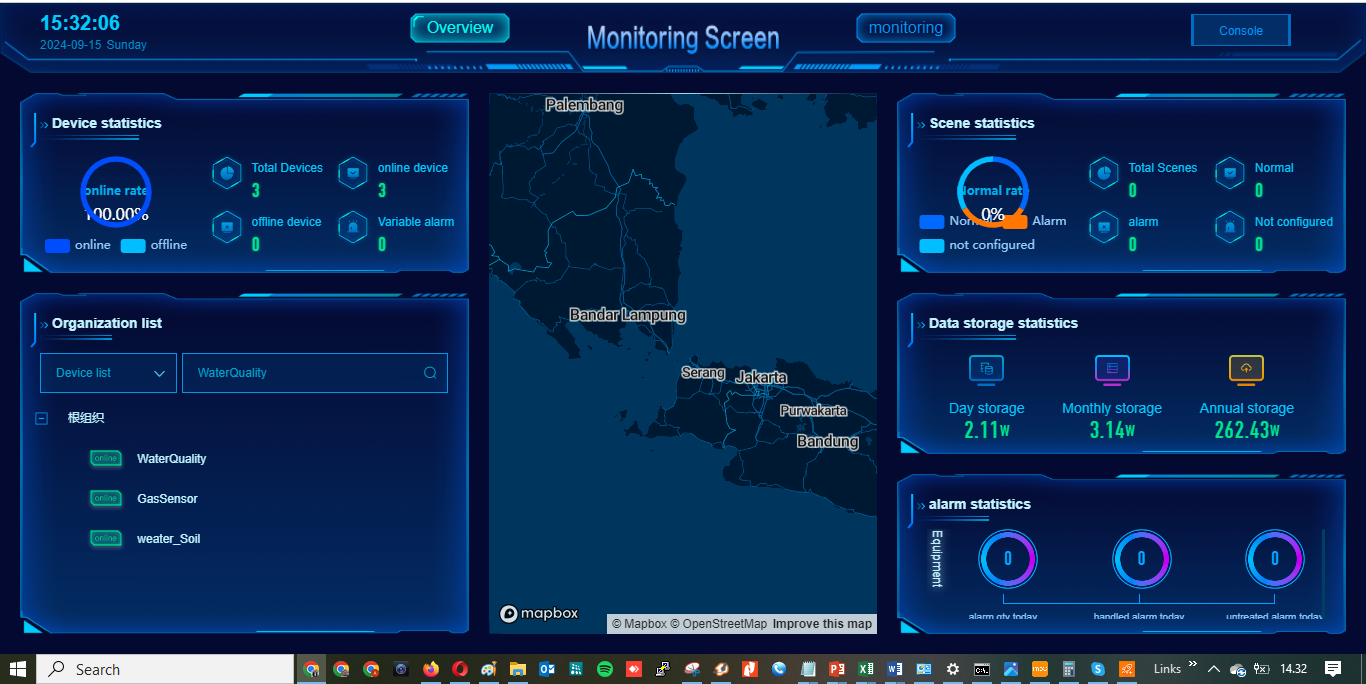Toggle the online legend in Device statistics
The width and height of the screenshot is (1366, 684).
[x=58, y=245]
